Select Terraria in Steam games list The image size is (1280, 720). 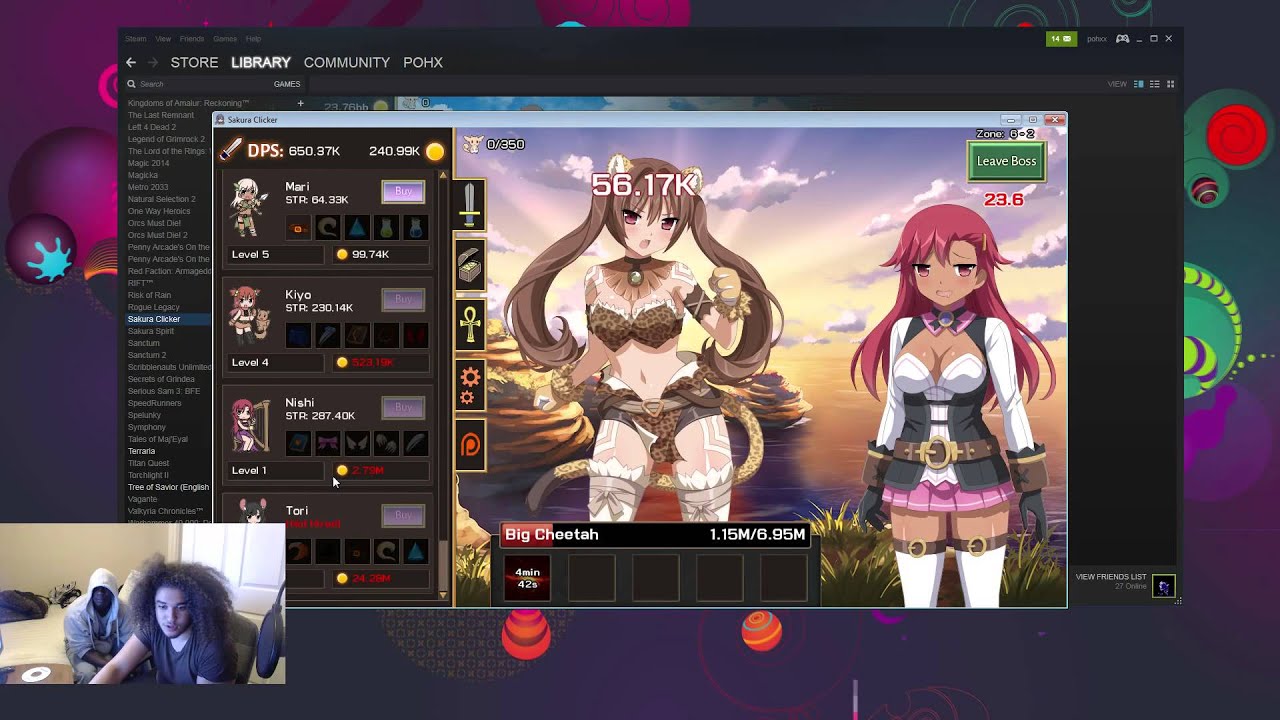point(141,451)
